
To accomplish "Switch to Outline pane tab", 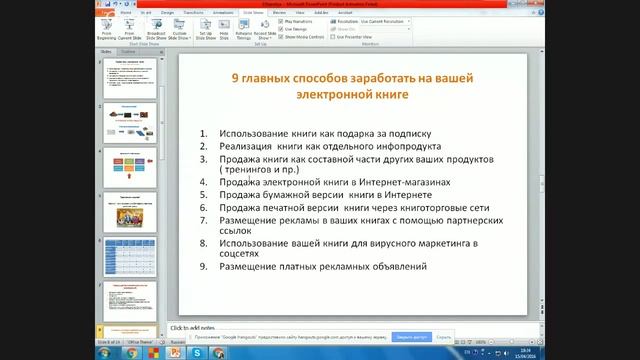I will point(128,52).
